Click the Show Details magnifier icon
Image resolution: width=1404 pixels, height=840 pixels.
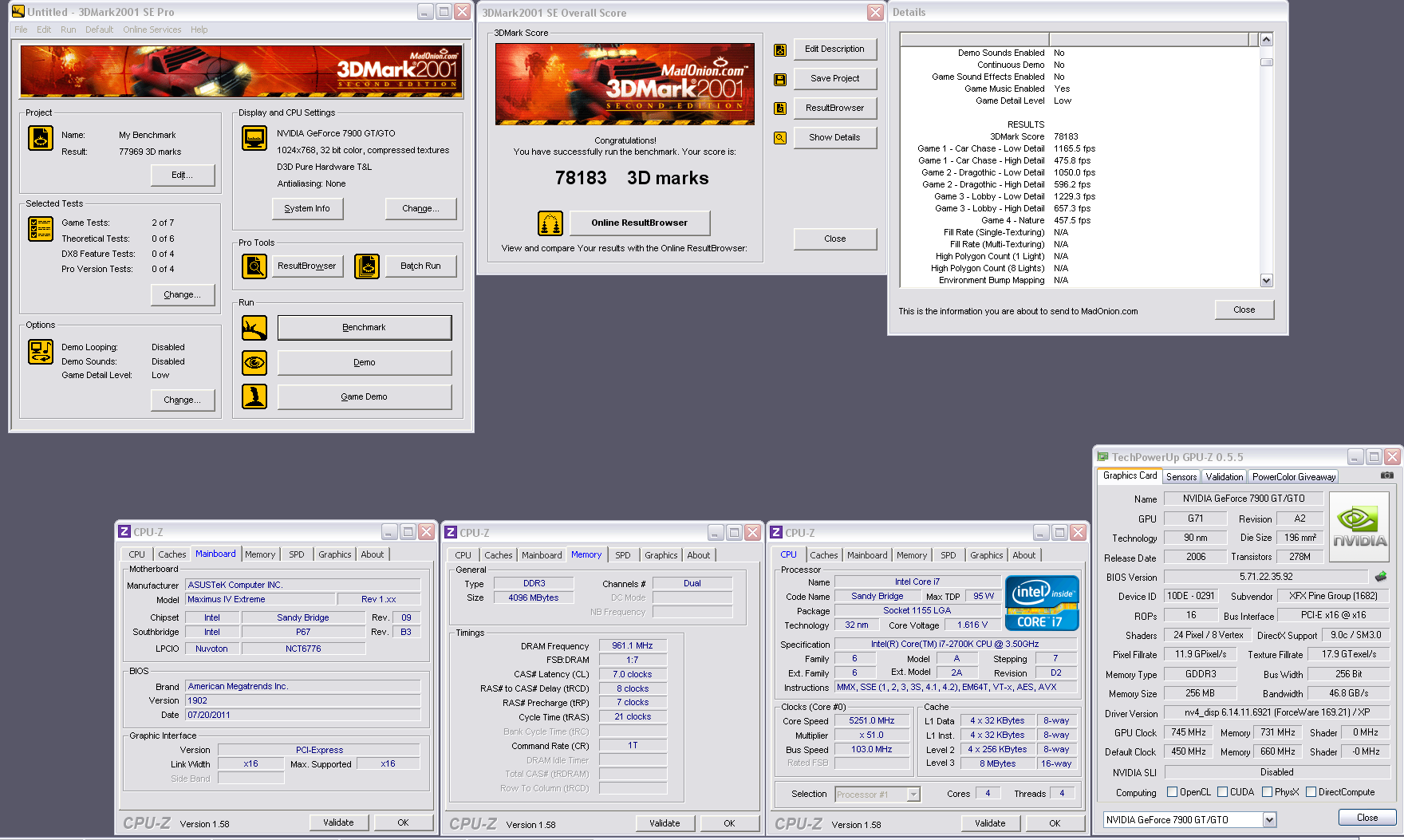tap(780, 138)
